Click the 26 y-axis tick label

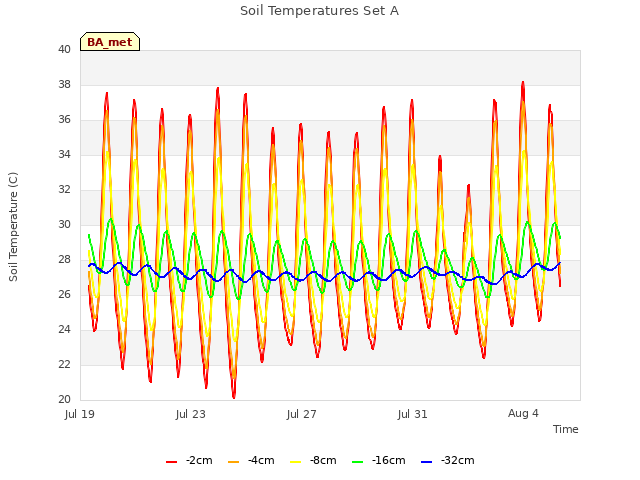(x=64, y=295)
